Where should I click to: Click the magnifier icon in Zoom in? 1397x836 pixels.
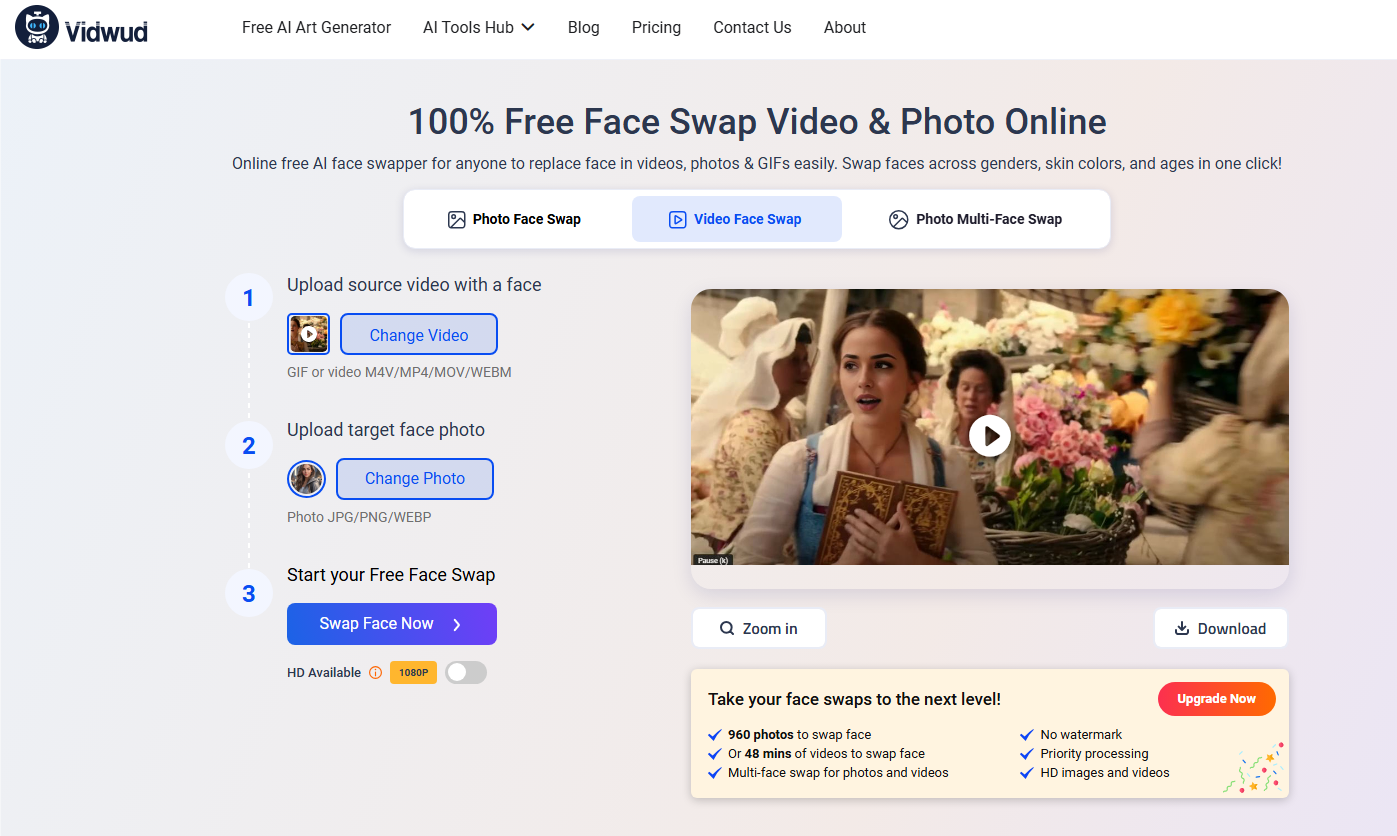coord(727,629)
